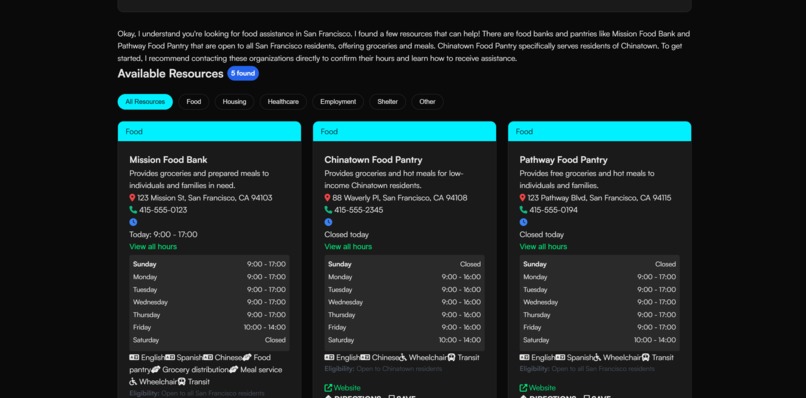Click phone icon beside 415-555-0123
The width and height of the screenshot is (806, 398).
tap(133, 210)
